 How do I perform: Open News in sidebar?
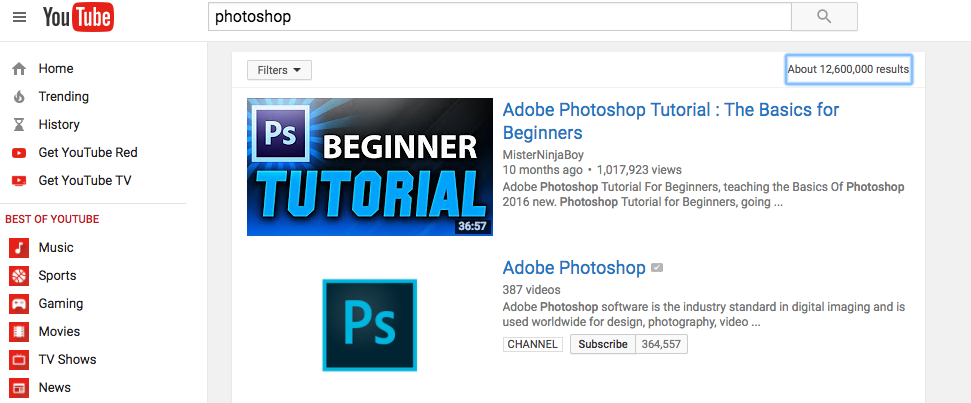coord(54,388)
